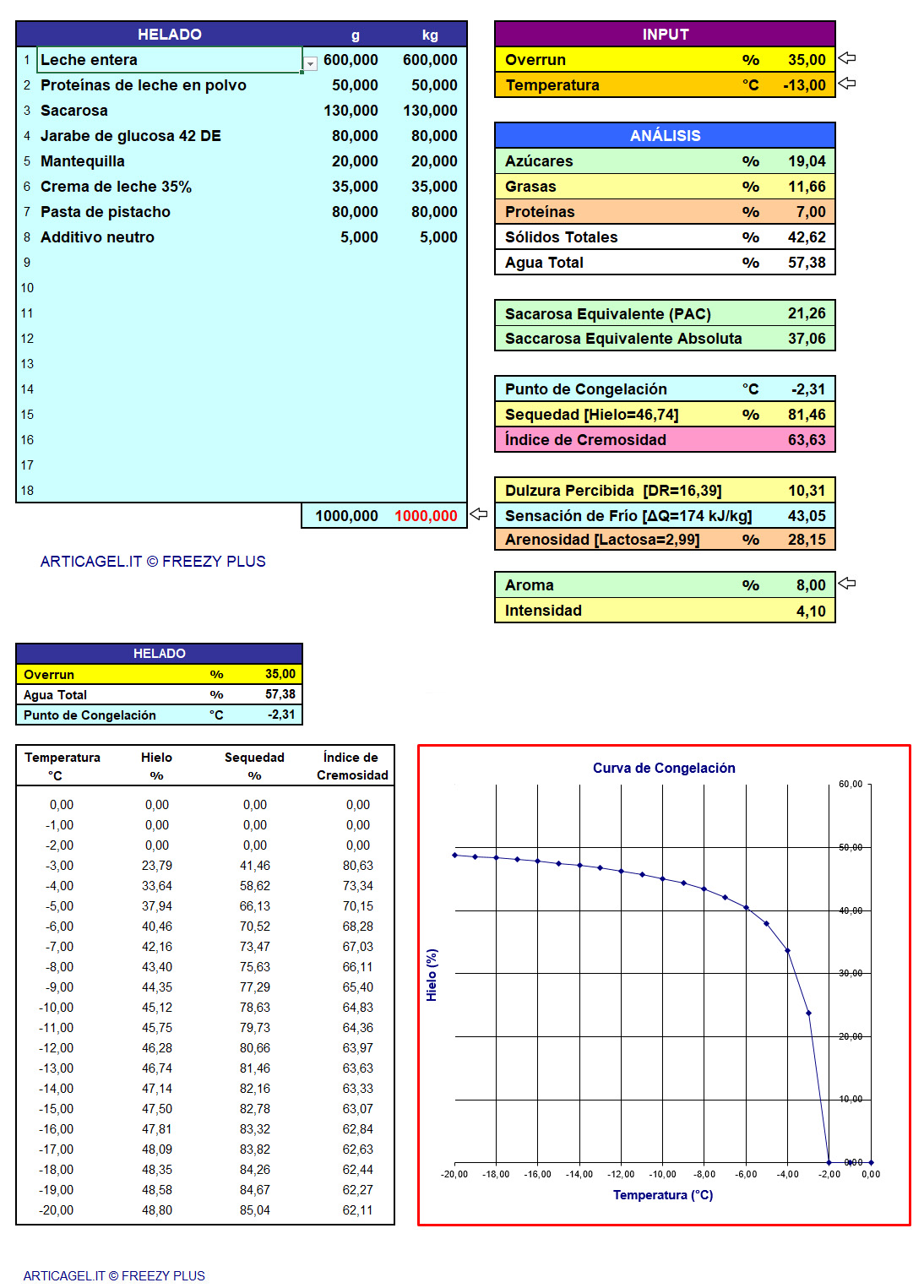Select the Hielo value 23,79 in the table

click(157, 866)
